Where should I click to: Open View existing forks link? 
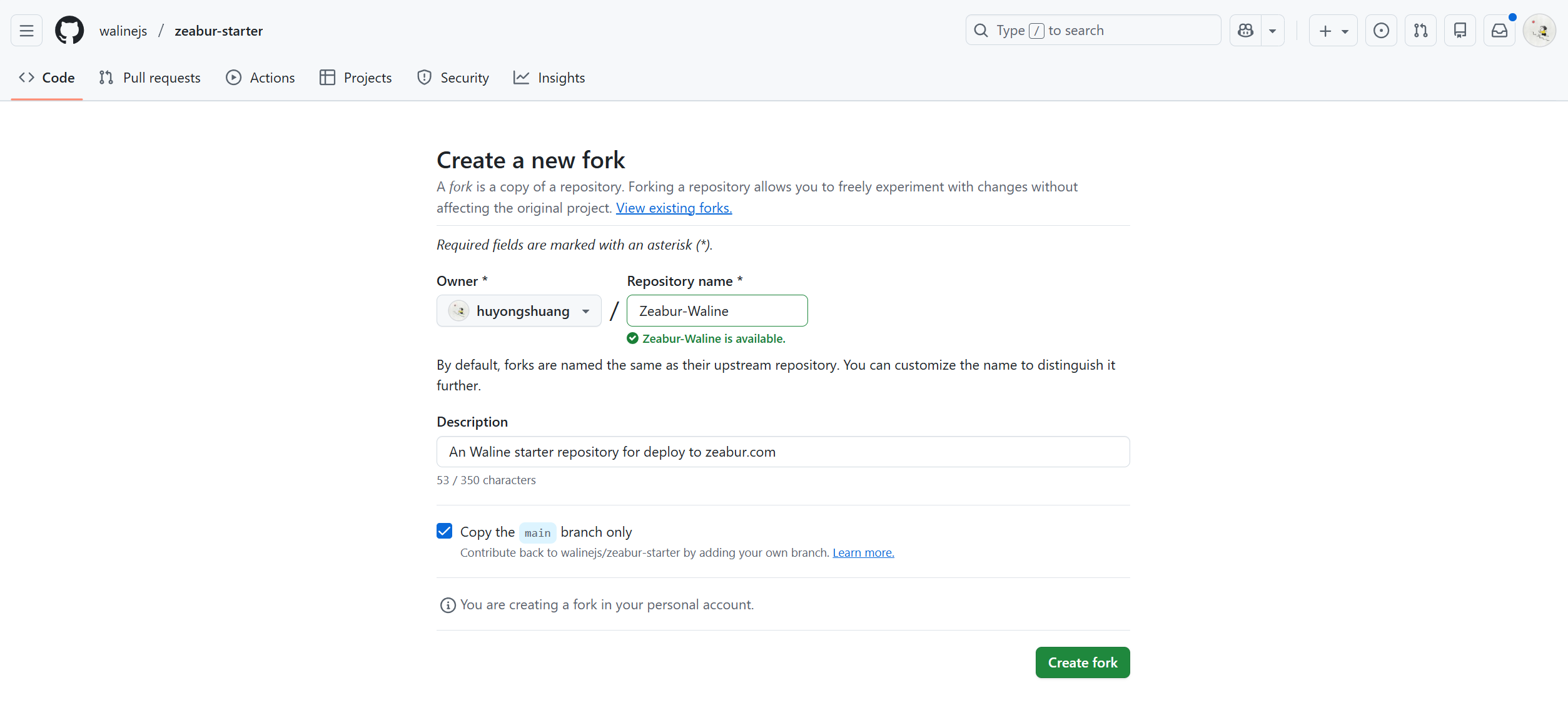674,208
